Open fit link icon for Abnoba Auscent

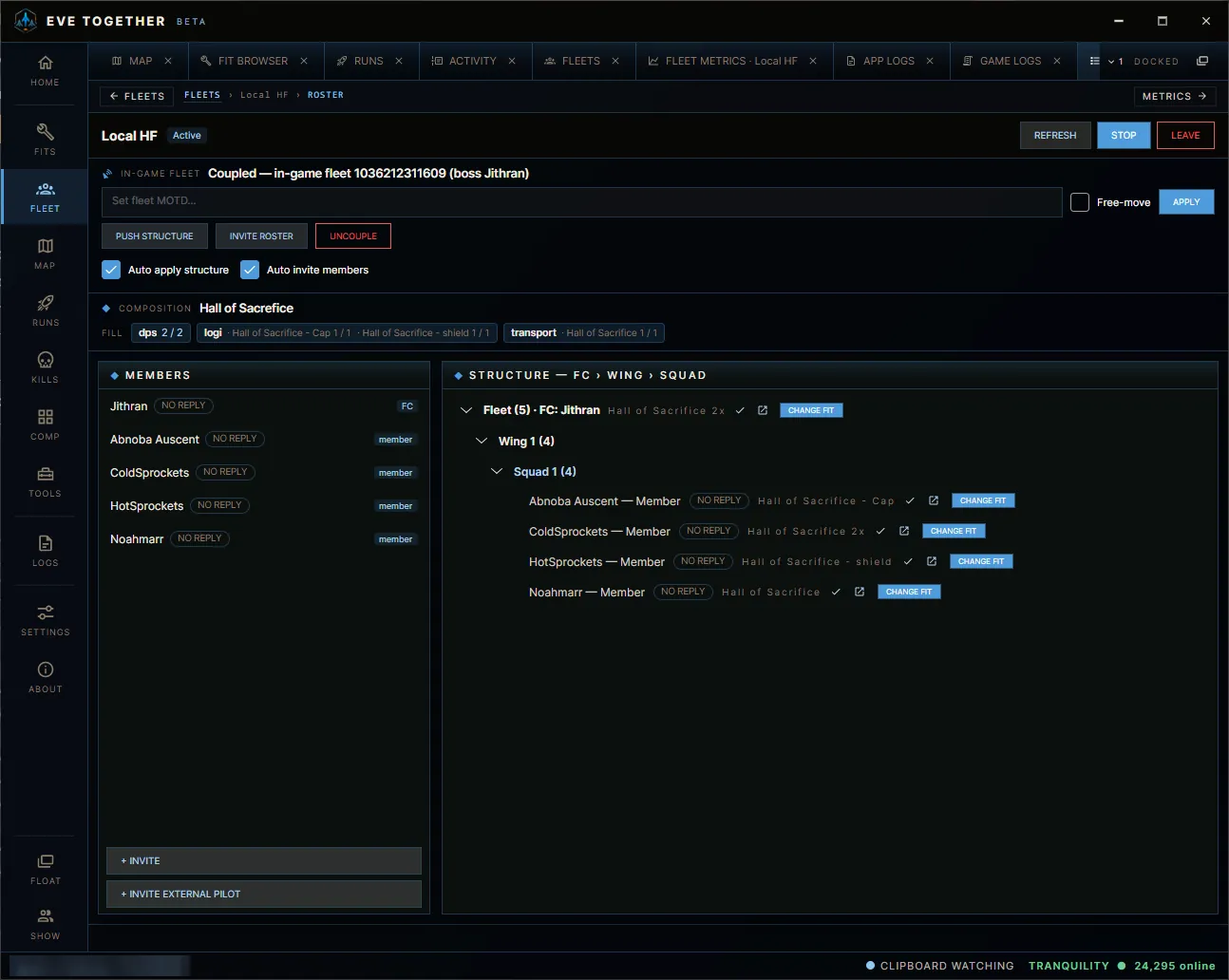(934, 500)
